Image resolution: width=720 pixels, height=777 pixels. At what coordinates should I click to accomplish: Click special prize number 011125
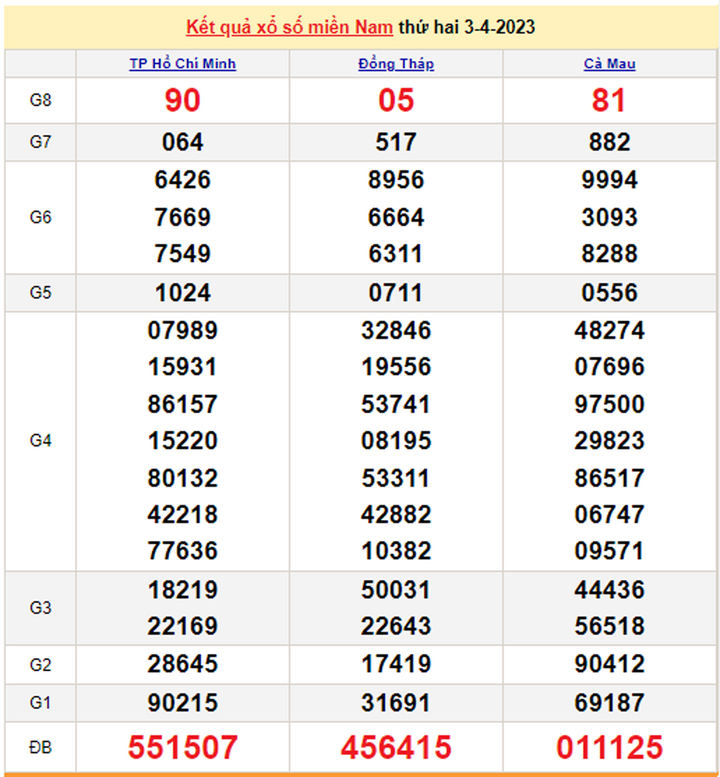click(609, 747)
